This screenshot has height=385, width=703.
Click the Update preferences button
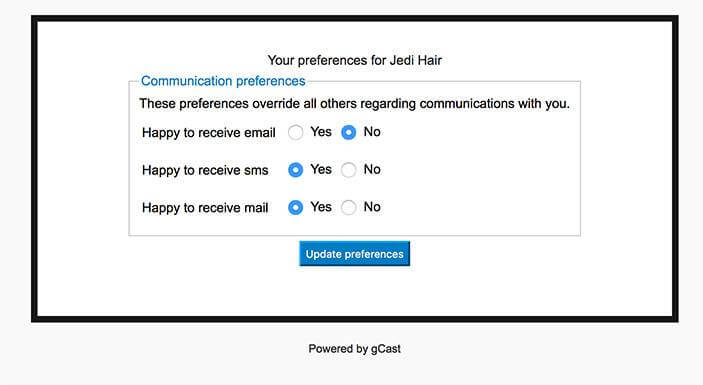pos(355,254)
